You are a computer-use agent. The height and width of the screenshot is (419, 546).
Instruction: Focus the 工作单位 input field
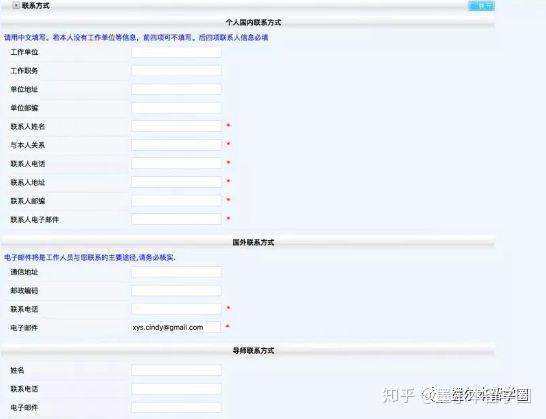click(176, 52)
